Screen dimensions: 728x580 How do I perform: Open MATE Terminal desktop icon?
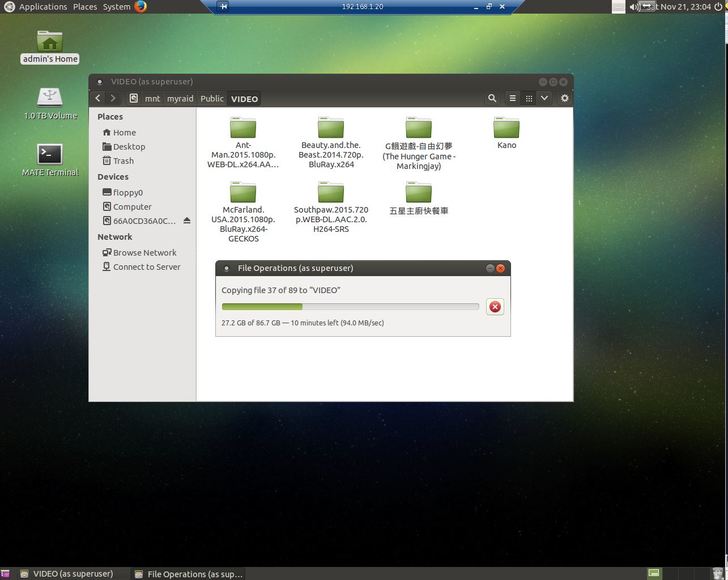click(x=50, y=155)
